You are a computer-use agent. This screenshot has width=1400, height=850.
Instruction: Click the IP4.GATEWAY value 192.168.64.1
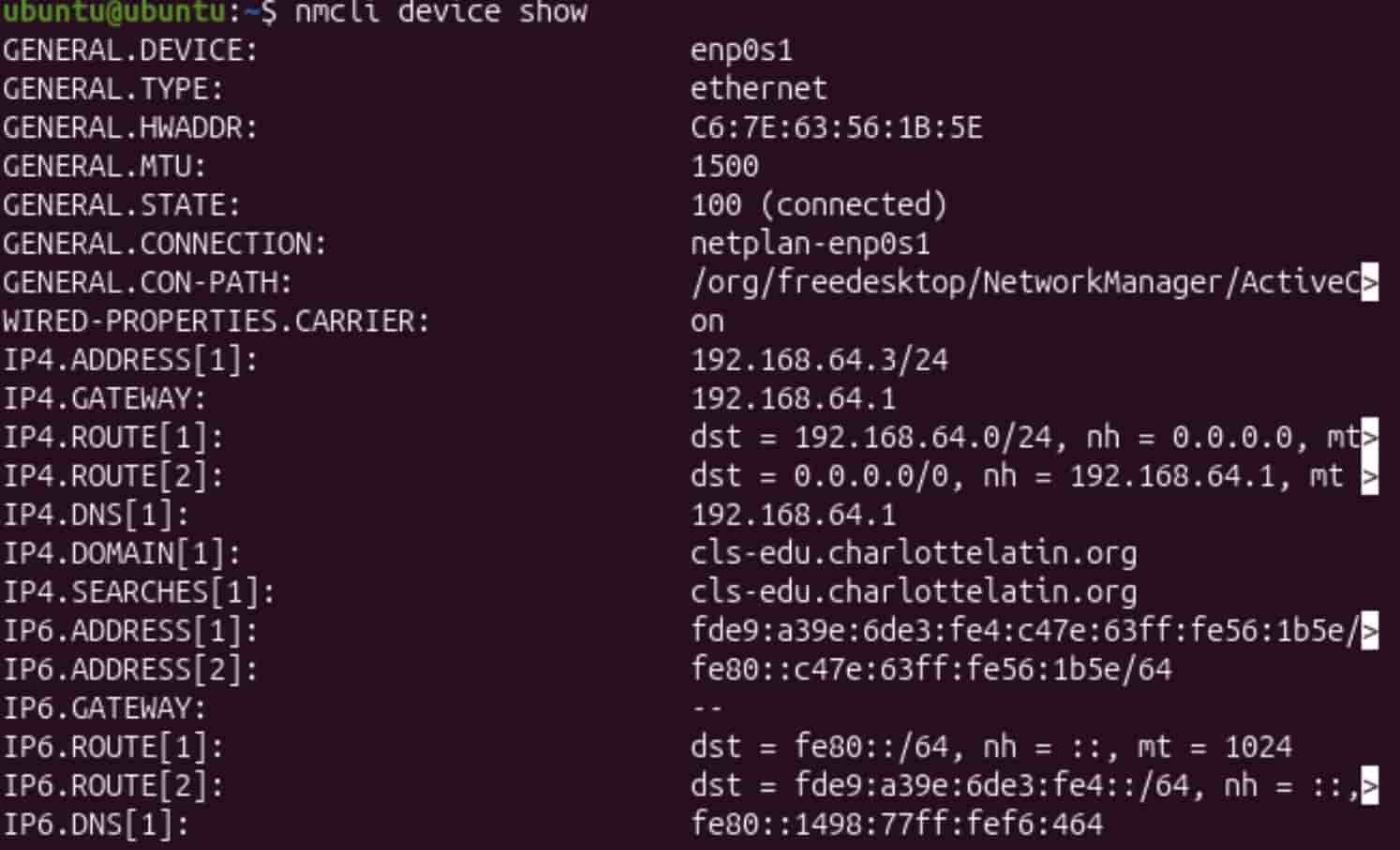[x=793, y=399]
